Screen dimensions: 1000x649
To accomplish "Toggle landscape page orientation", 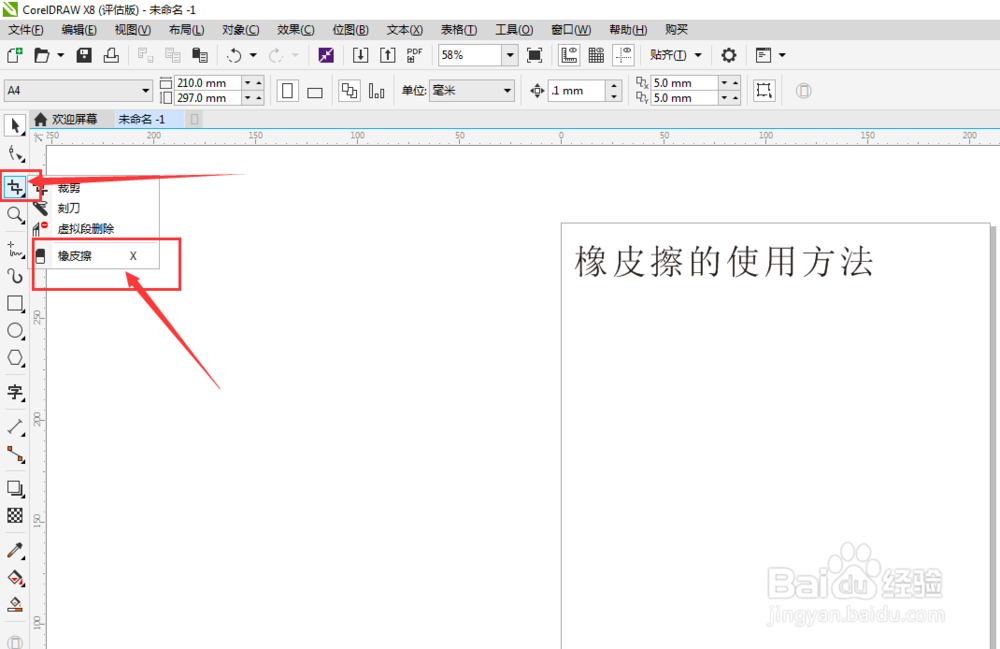I will [313, 90].
